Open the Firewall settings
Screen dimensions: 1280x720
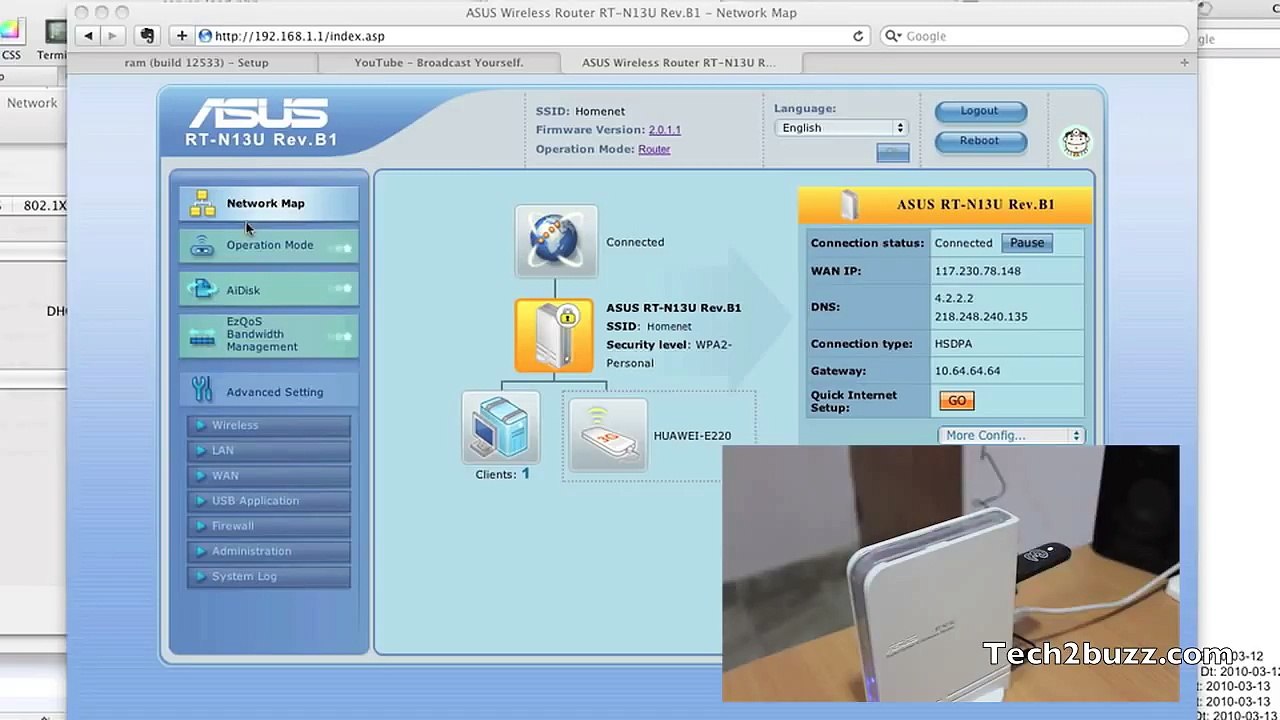pos(268,526)
